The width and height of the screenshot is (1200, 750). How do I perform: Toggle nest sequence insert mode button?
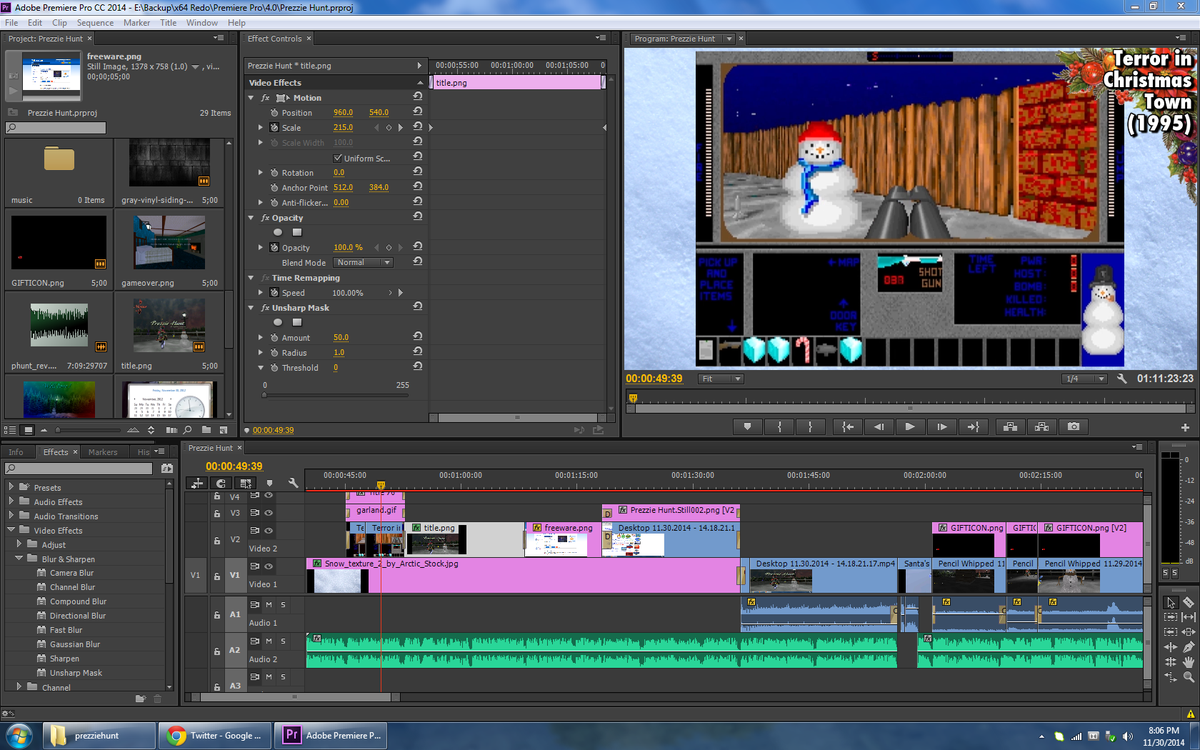click(x=197, y=483)
